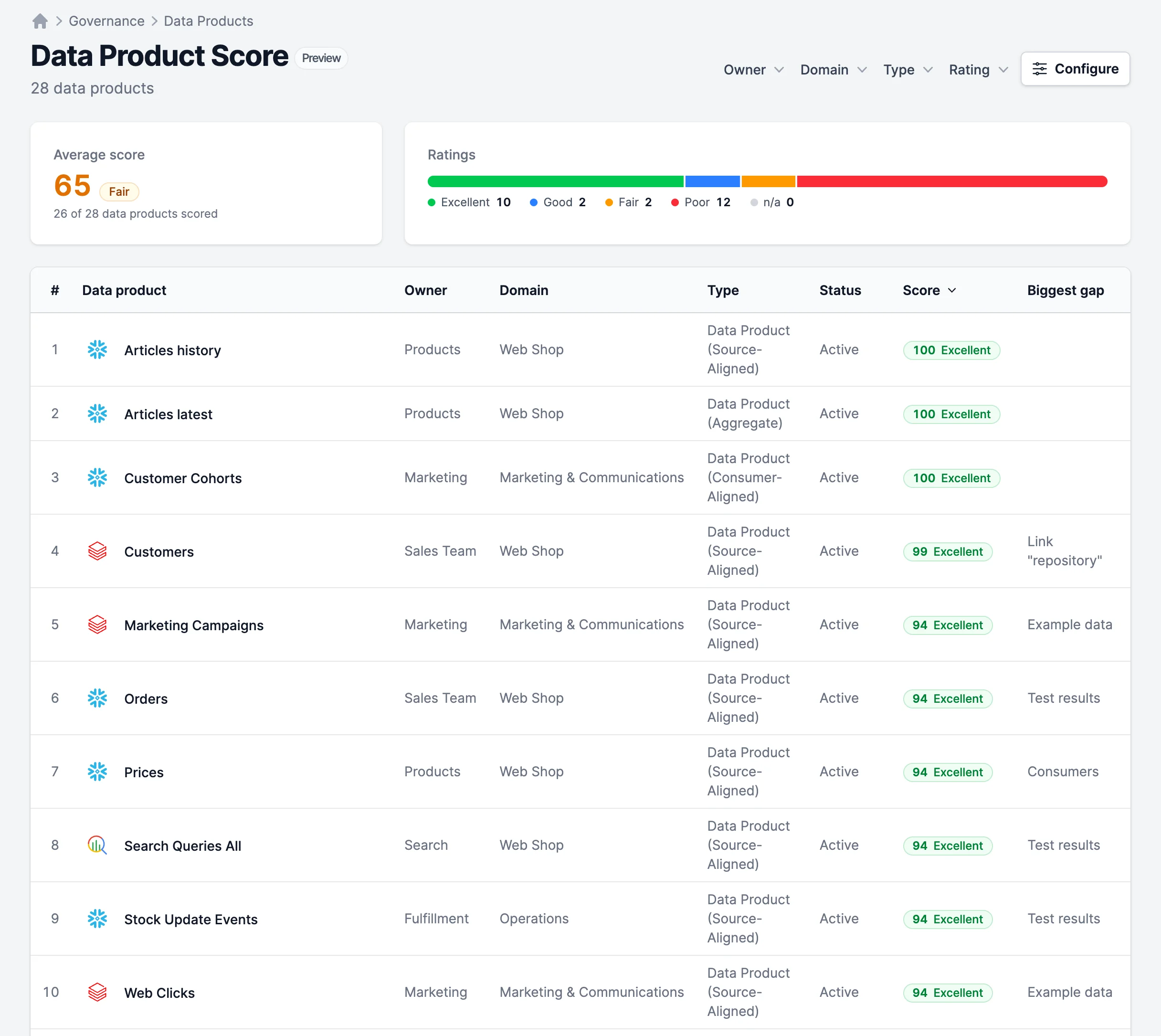This screenshot has height=1036, width=1161.
Task: Open the Customers data product
Action: pyautogui.click(x=159, y=551)
